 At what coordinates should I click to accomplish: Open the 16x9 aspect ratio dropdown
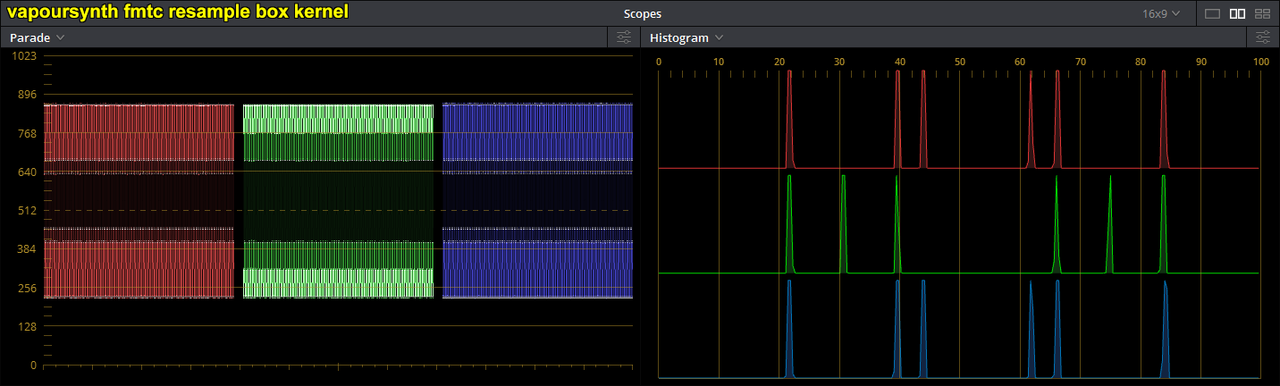click(1161, 14)
